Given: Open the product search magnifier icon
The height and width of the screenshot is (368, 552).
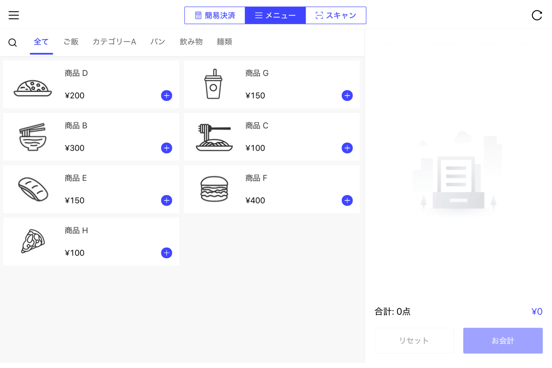Looking at the screenshot, I should 13,43.
